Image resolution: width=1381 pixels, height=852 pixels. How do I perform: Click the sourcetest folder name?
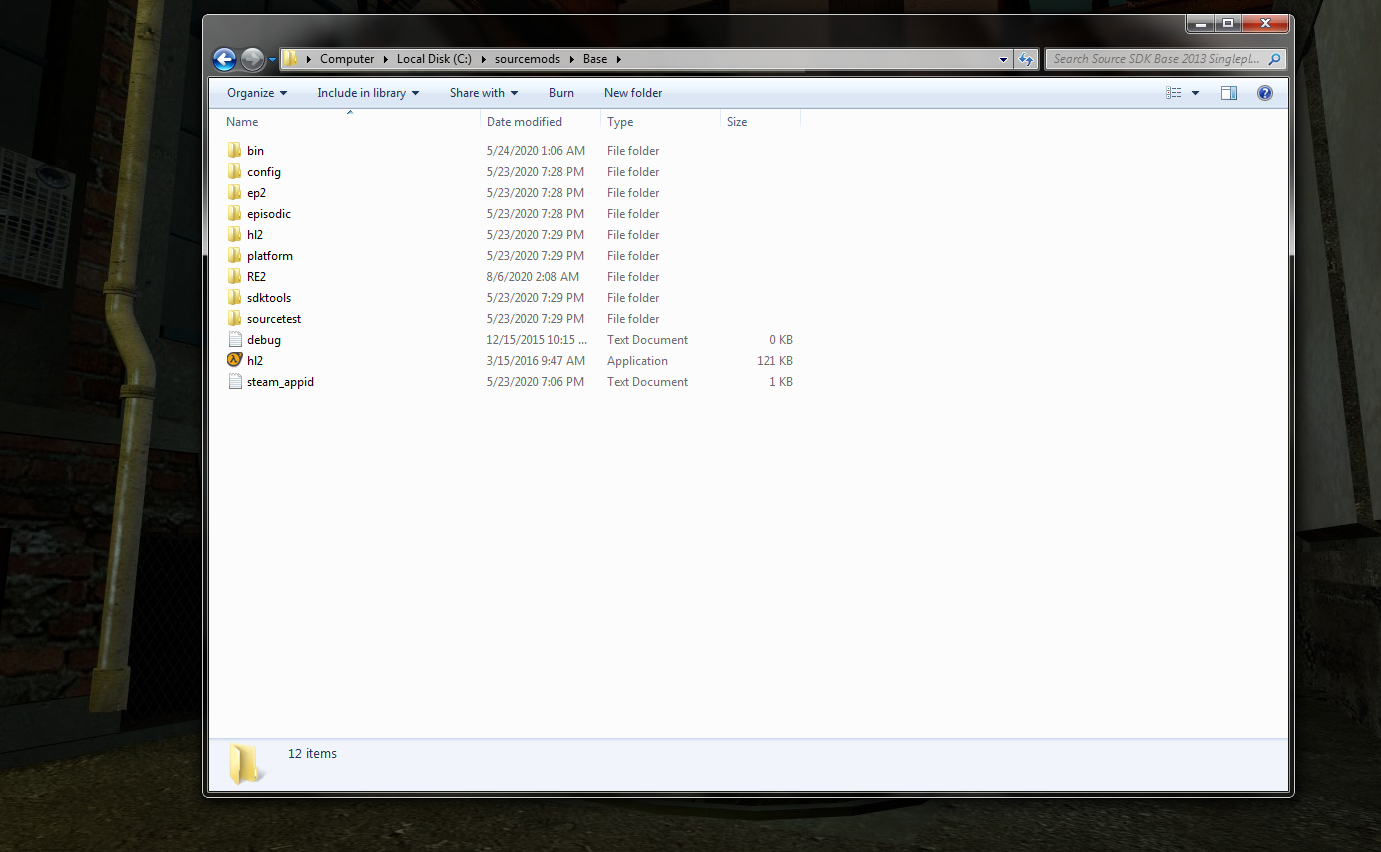274,319
